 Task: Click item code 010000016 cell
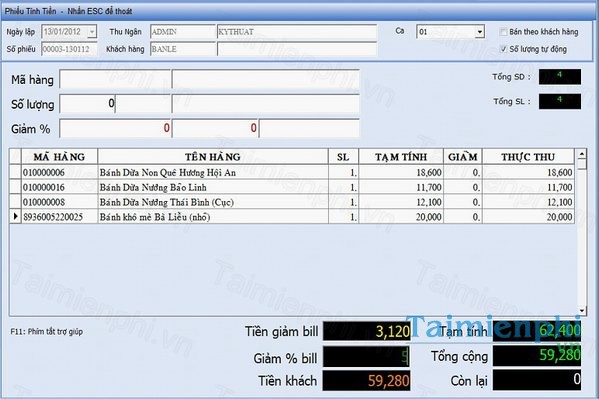coord(59,187)
